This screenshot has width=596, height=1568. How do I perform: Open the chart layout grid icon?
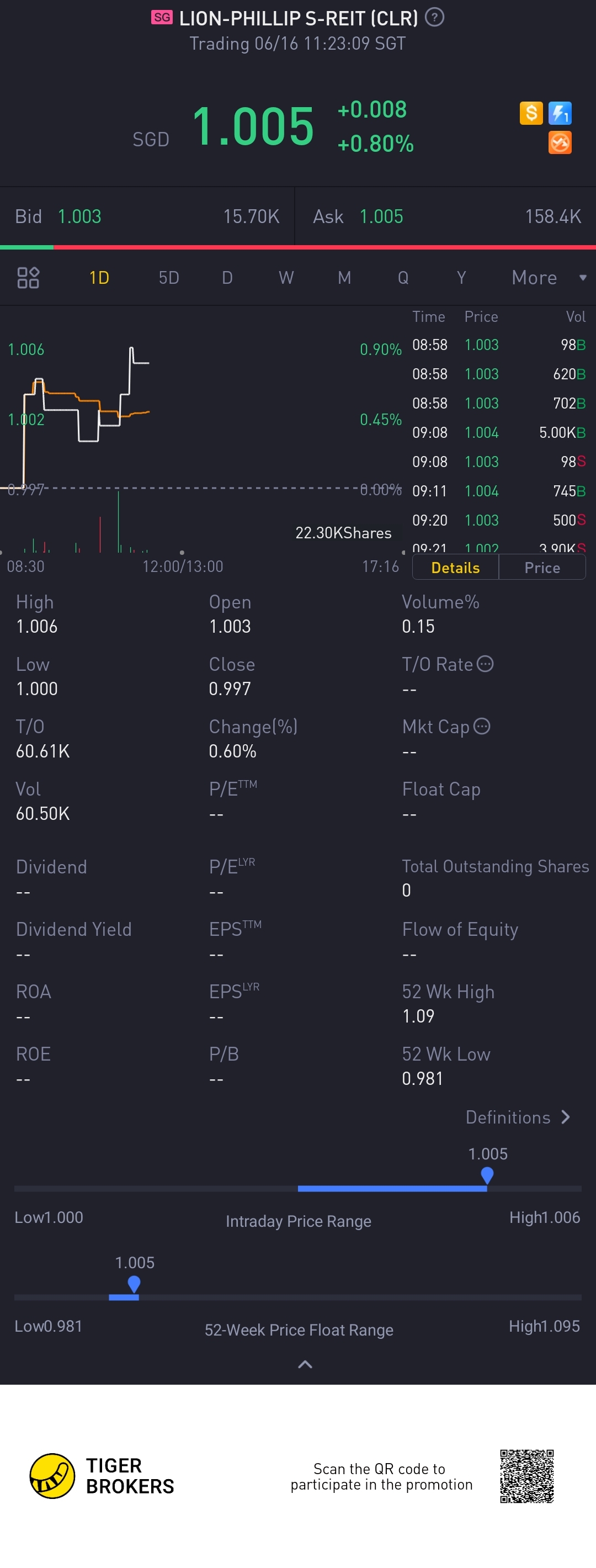[28, 278]
